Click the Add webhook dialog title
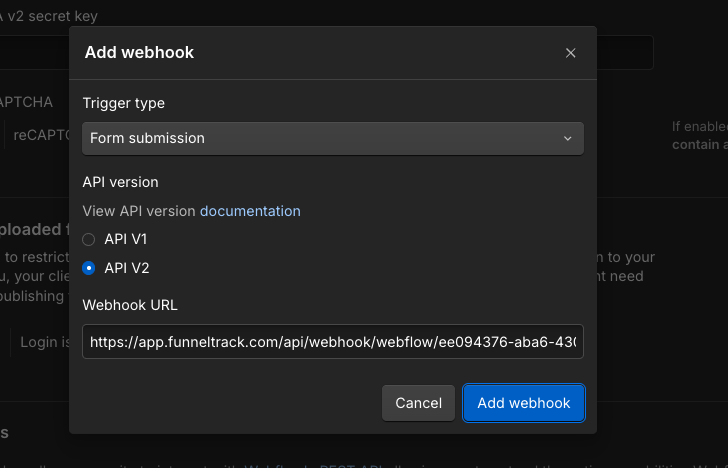728x468 pixels. [139, 52]
